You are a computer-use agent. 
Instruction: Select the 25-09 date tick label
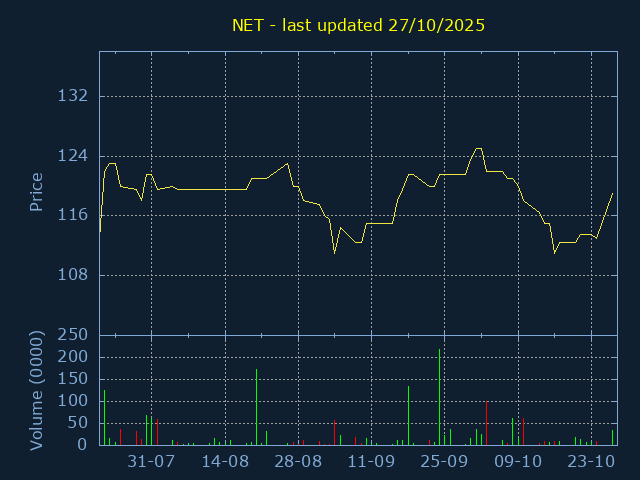tap(445, 462)
